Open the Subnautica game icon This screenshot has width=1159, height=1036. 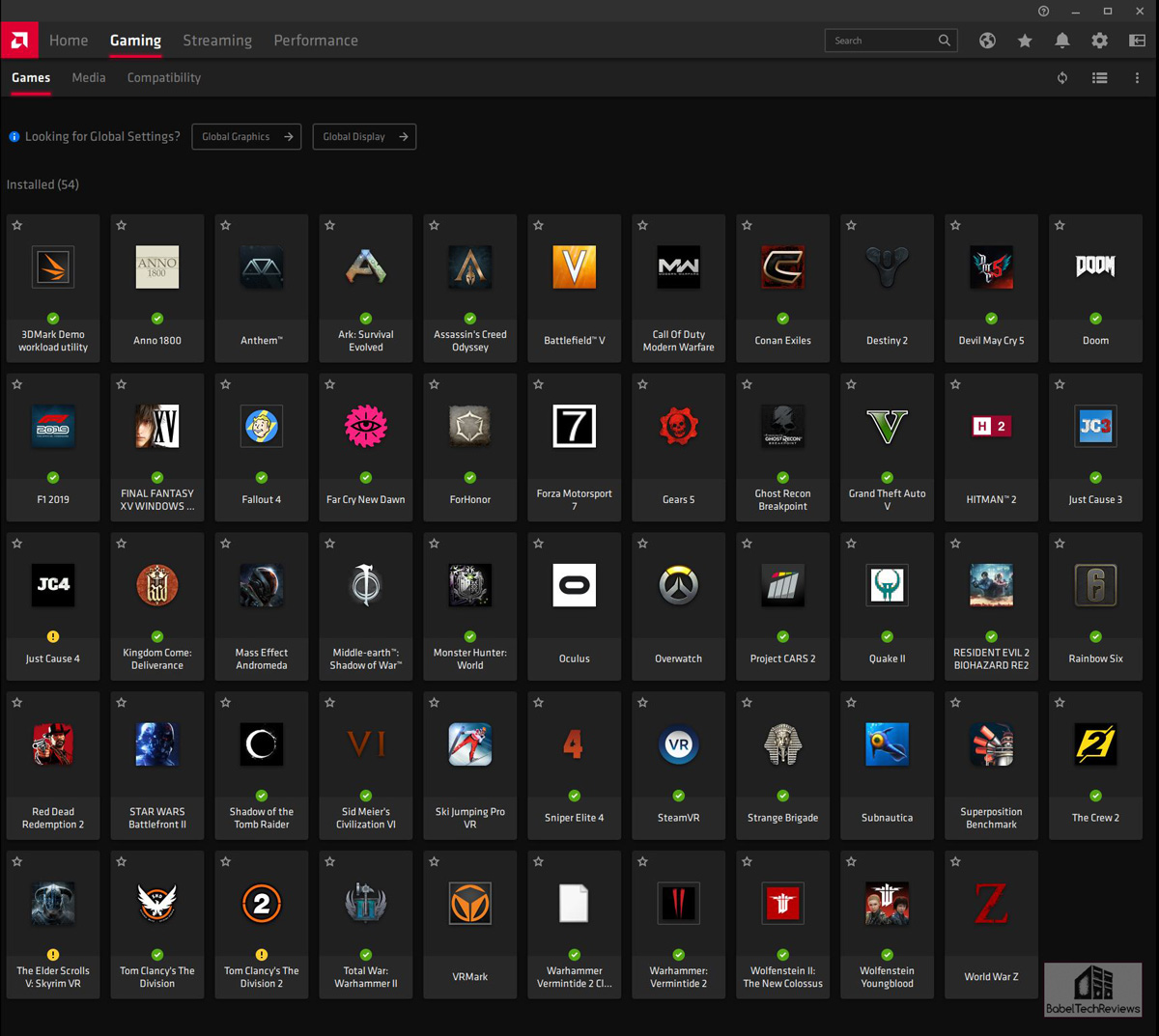pos(887,744)
